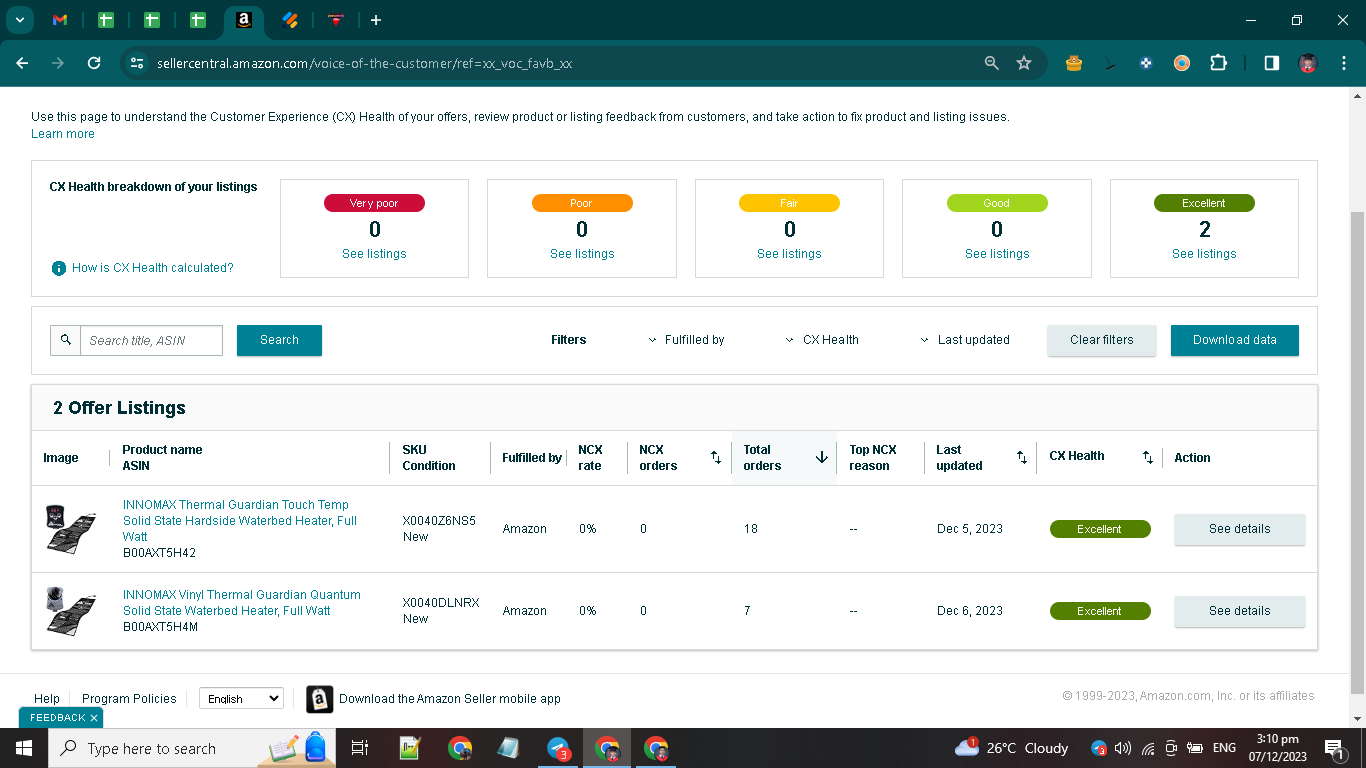Click the Download data button
The width and height of the screenshot is (1366, 768).
click(1235, 340)
